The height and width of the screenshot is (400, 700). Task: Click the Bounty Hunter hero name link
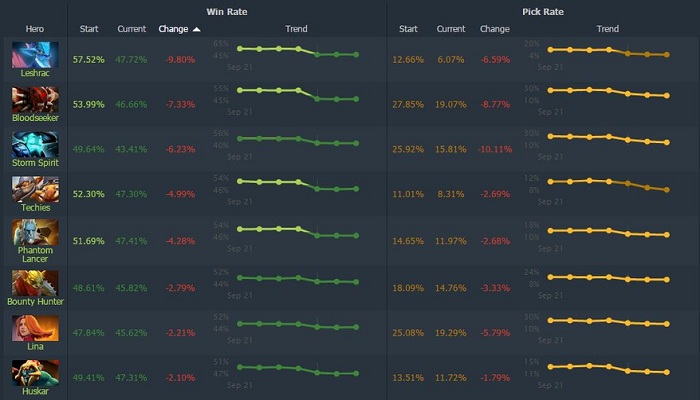(x=35, y=301)
